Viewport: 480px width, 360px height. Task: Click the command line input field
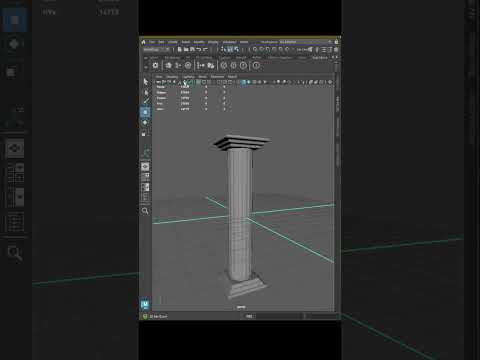[279, 316]
